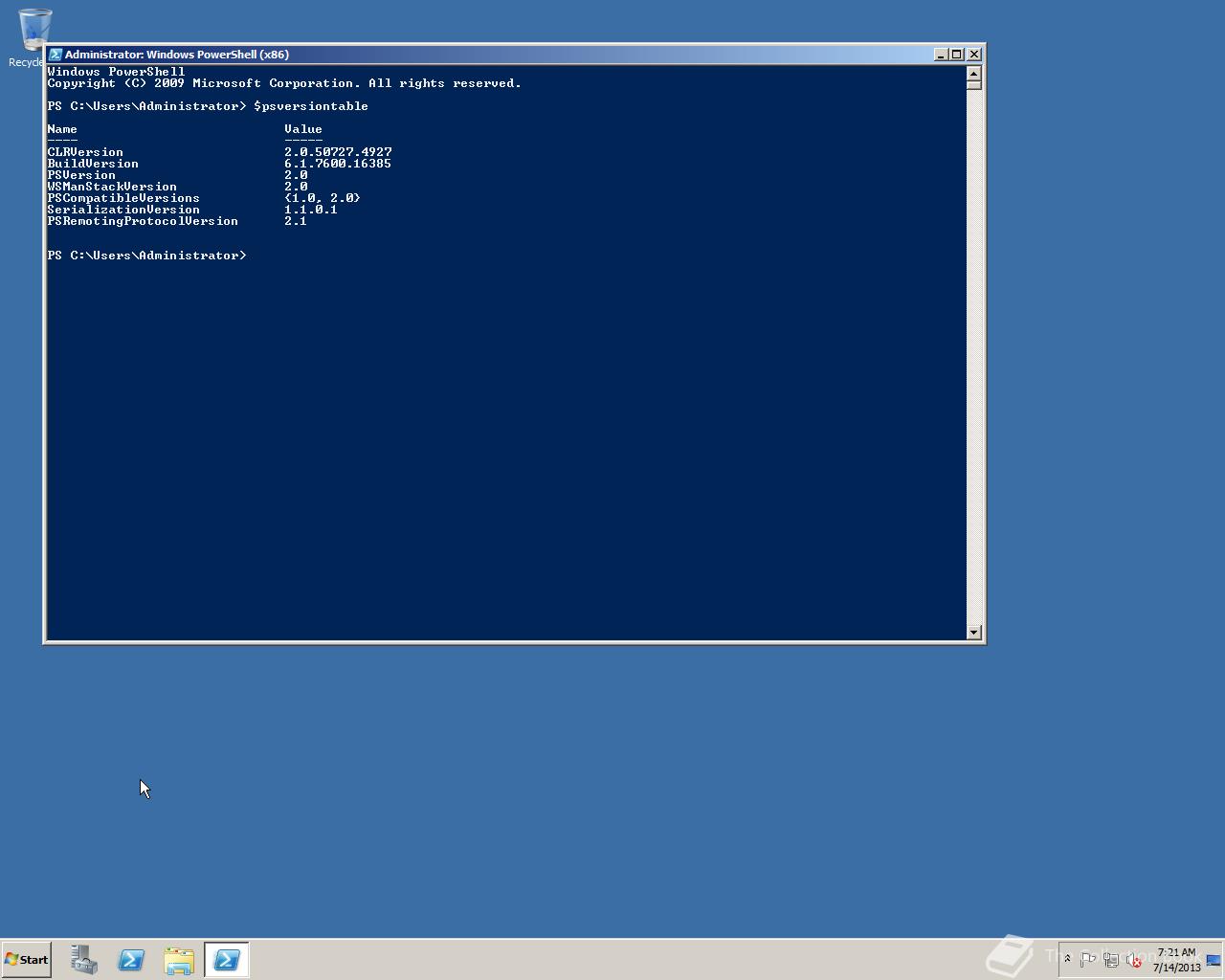Image resolution: width=1225 pixels, height=980 pixels.
Task: Click the 'CLRVersion' row name
Action: [85, 152]
